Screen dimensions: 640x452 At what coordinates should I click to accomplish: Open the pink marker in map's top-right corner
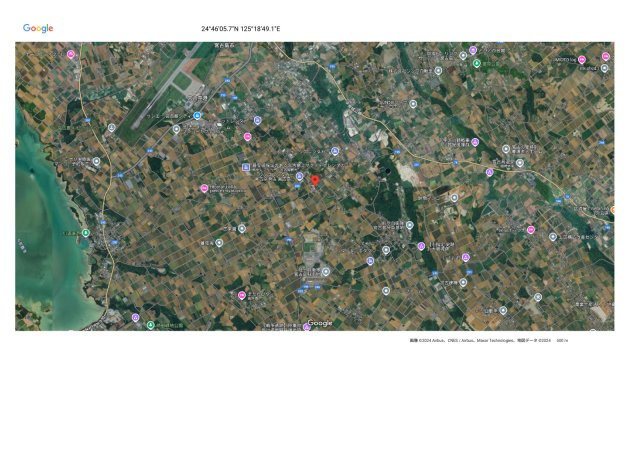tap(606, 57)
